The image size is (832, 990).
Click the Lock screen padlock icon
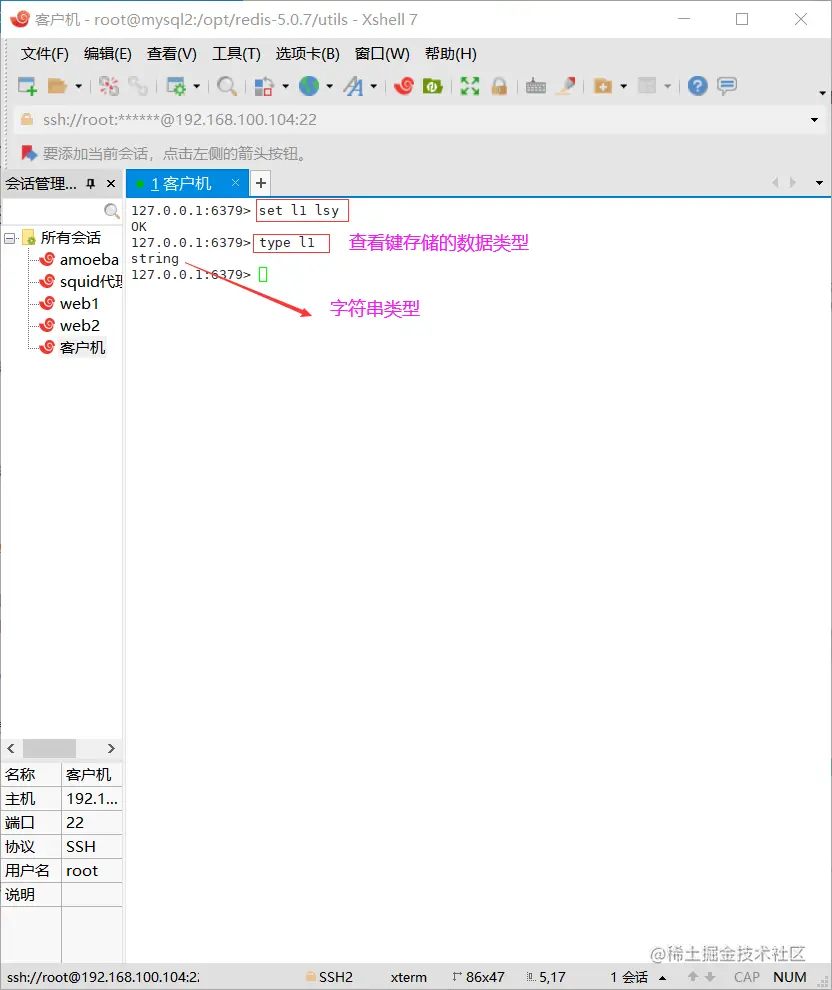(499, 86)
